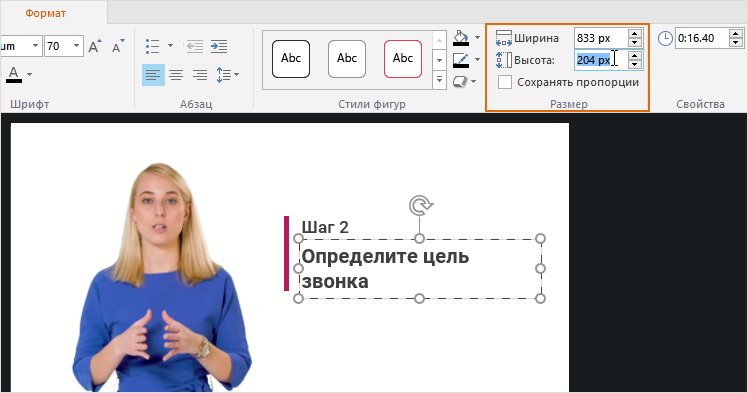Open the Формат ribbon tab
This screenshot has height=393, width=748.
coord(45,13)
